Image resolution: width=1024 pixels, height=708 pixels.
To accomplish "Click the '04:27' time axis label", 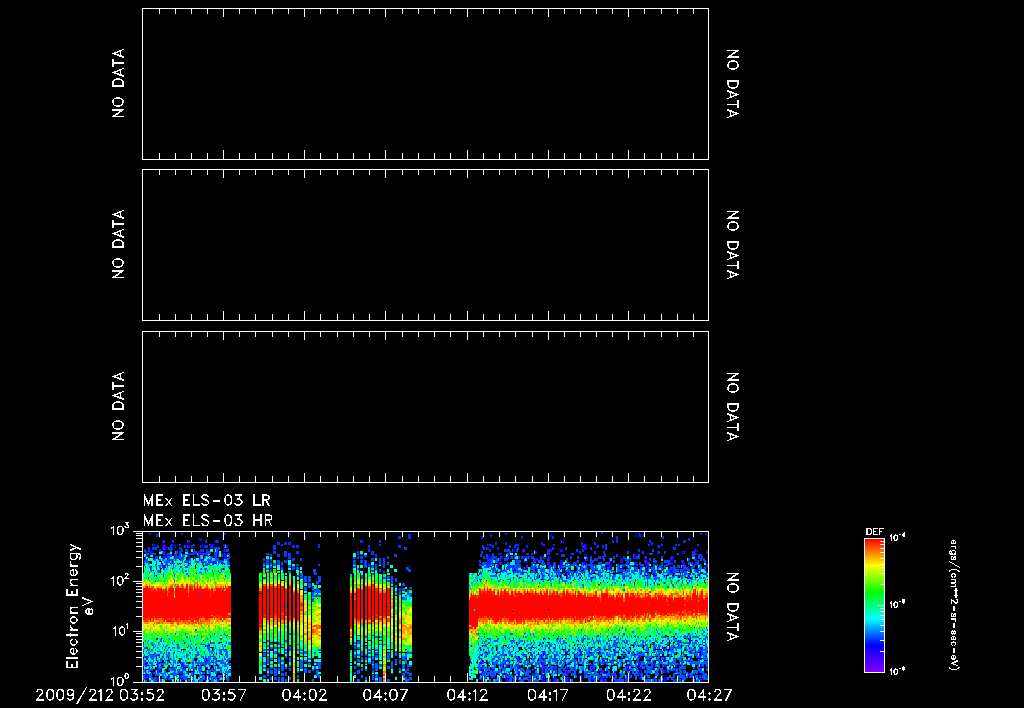I will coord(709,695).
